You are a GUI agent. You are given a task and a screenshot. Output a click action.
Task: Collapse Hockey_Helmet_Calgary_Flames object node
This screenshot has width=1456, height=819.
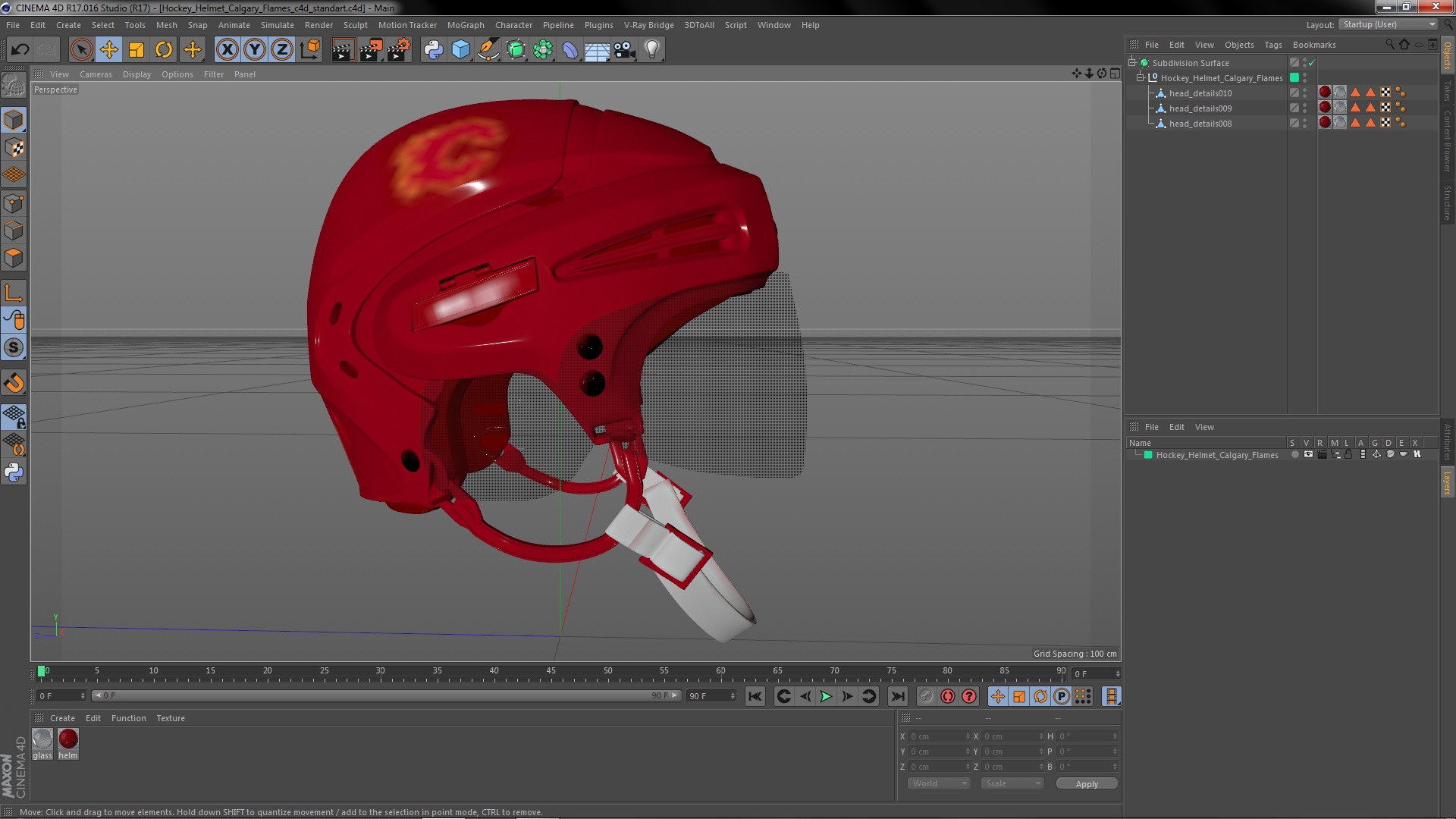[1140, 77]
